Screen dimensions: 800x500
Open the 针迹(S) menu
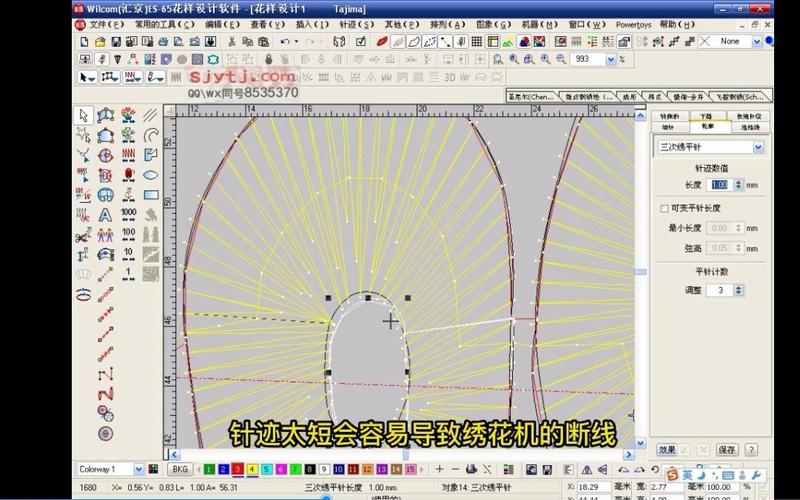pyautogui.click(x=357, y=24)
